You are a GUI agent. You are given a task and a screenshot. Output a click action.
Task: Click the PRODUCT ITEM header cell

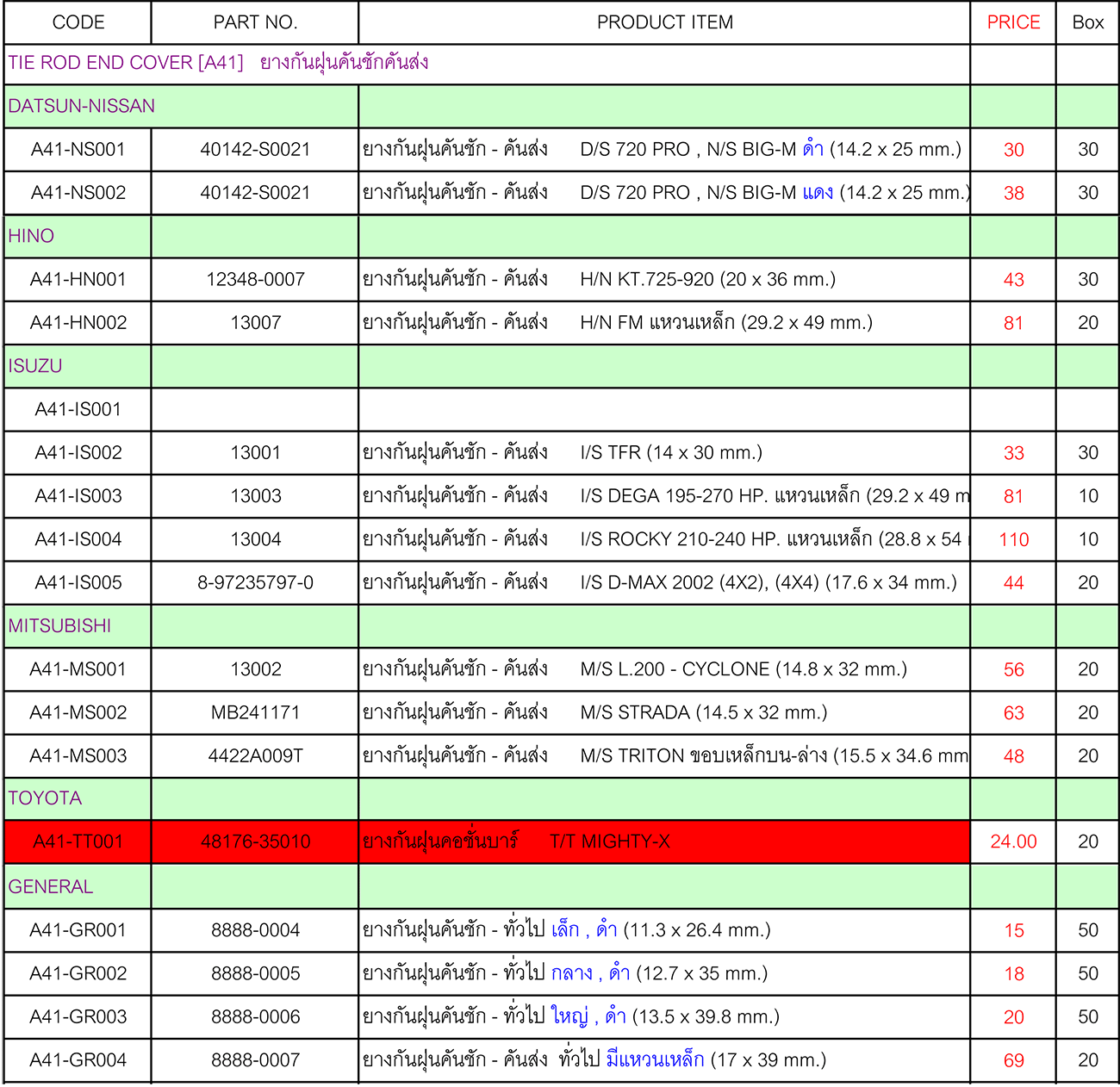[665, 22]
